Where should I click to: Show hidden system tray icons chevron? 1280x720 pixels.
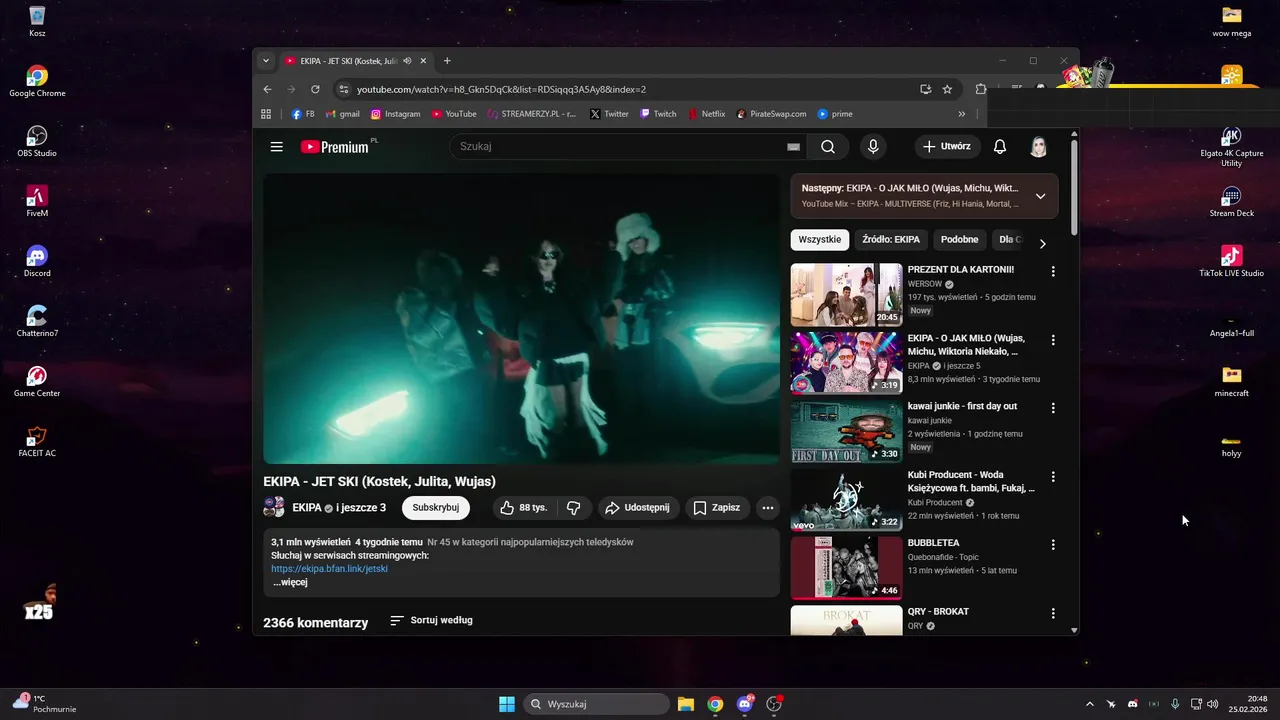(x=1089, y=704)
